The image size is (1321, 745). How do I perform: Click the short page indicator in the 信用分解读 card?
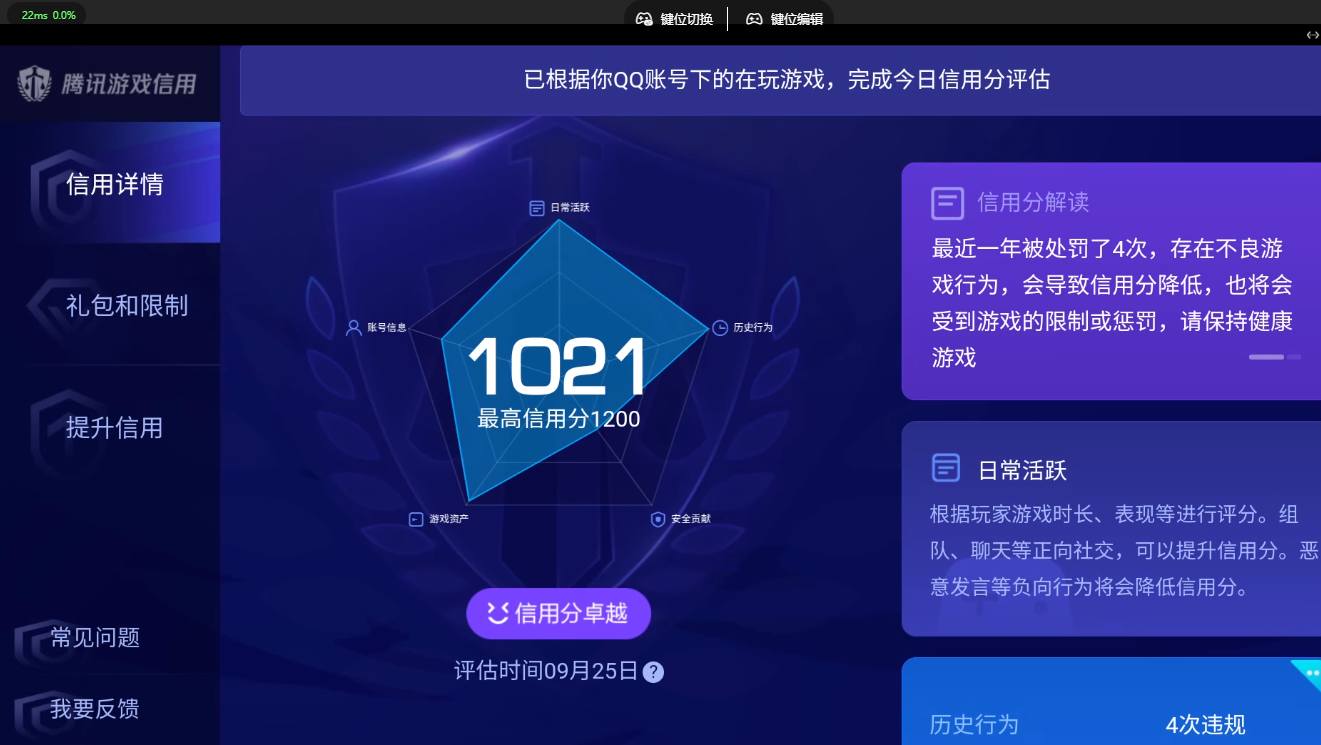point(1294,357)
